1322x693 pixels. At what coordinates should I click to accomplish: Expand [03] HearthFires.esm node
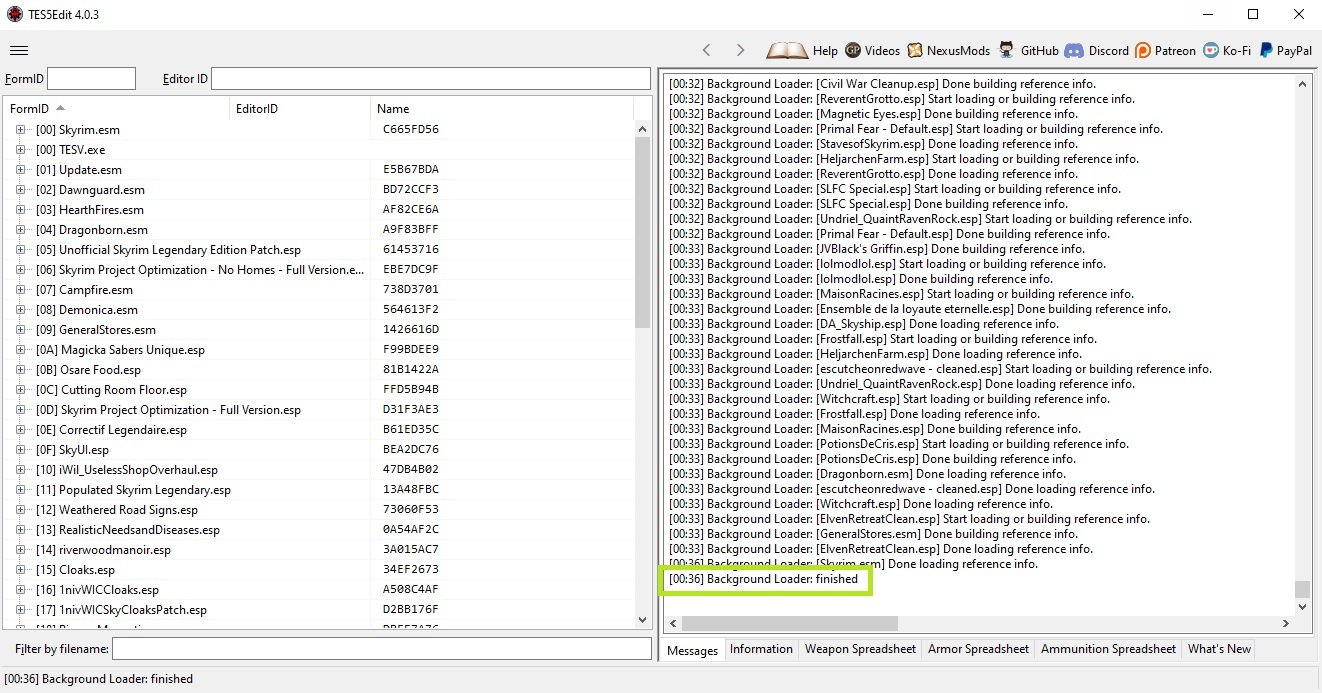click(20, 210)
